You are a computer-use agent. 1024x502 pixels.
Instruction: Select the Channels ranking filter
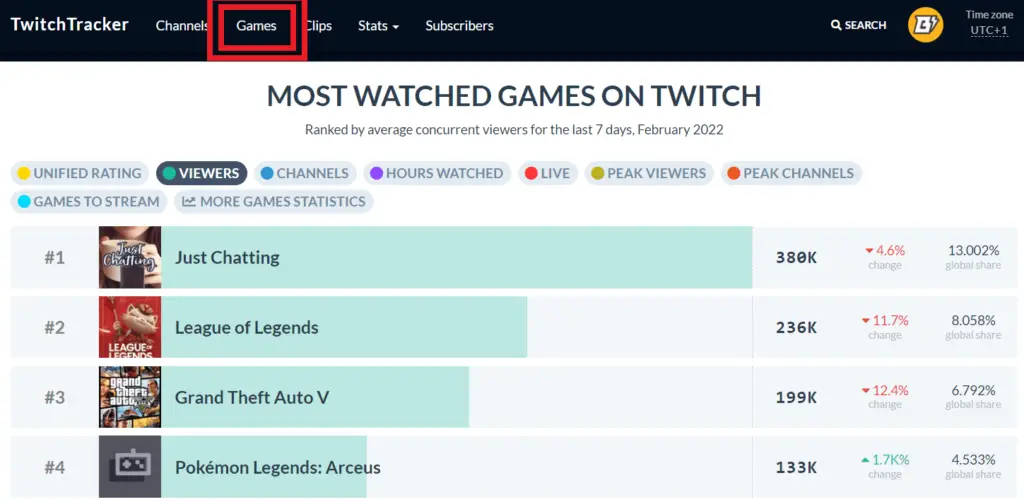(x=305, y=174)
